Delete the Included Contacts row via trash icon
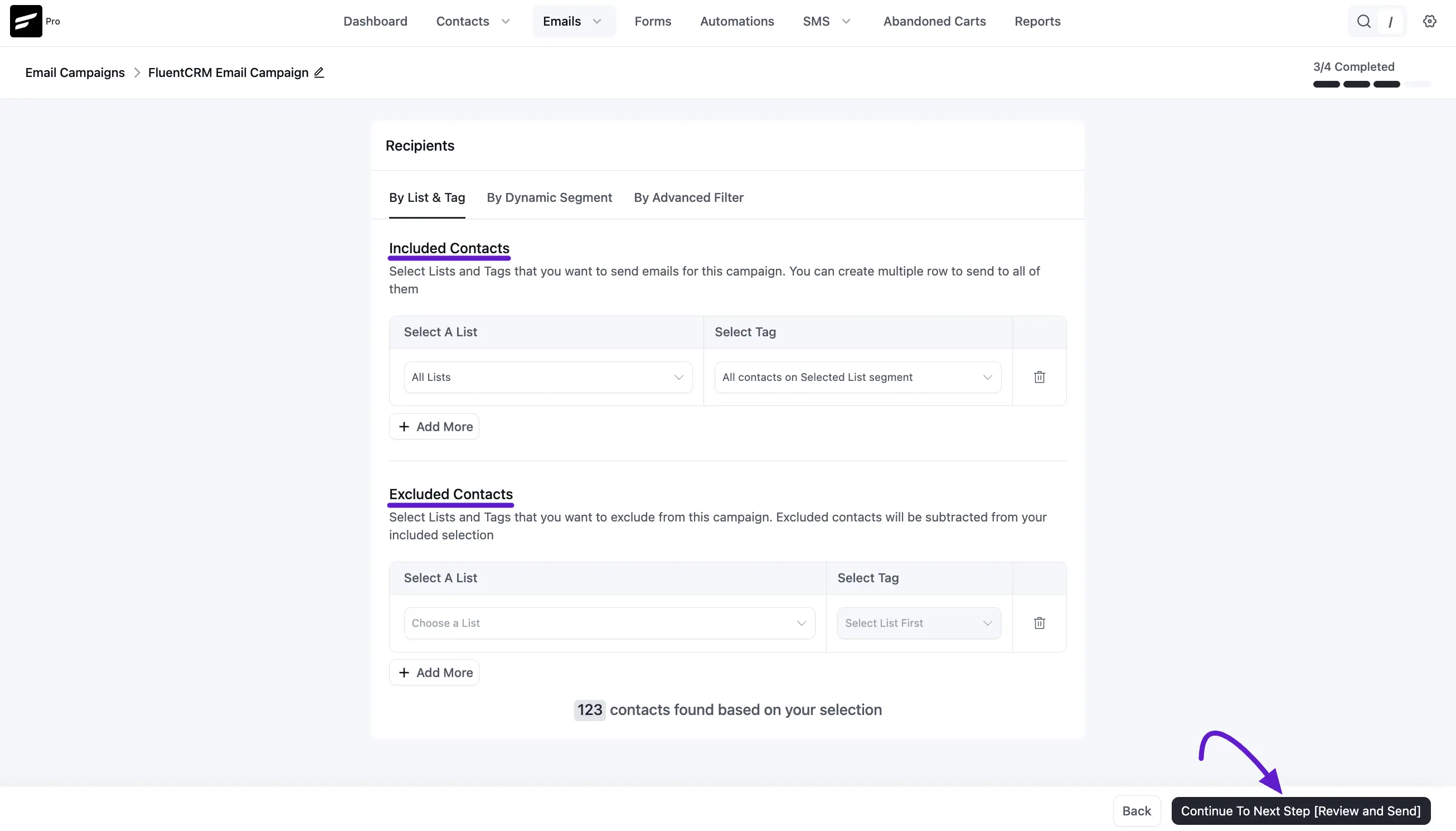The image size is (1456, 831). coord(1039,376)
